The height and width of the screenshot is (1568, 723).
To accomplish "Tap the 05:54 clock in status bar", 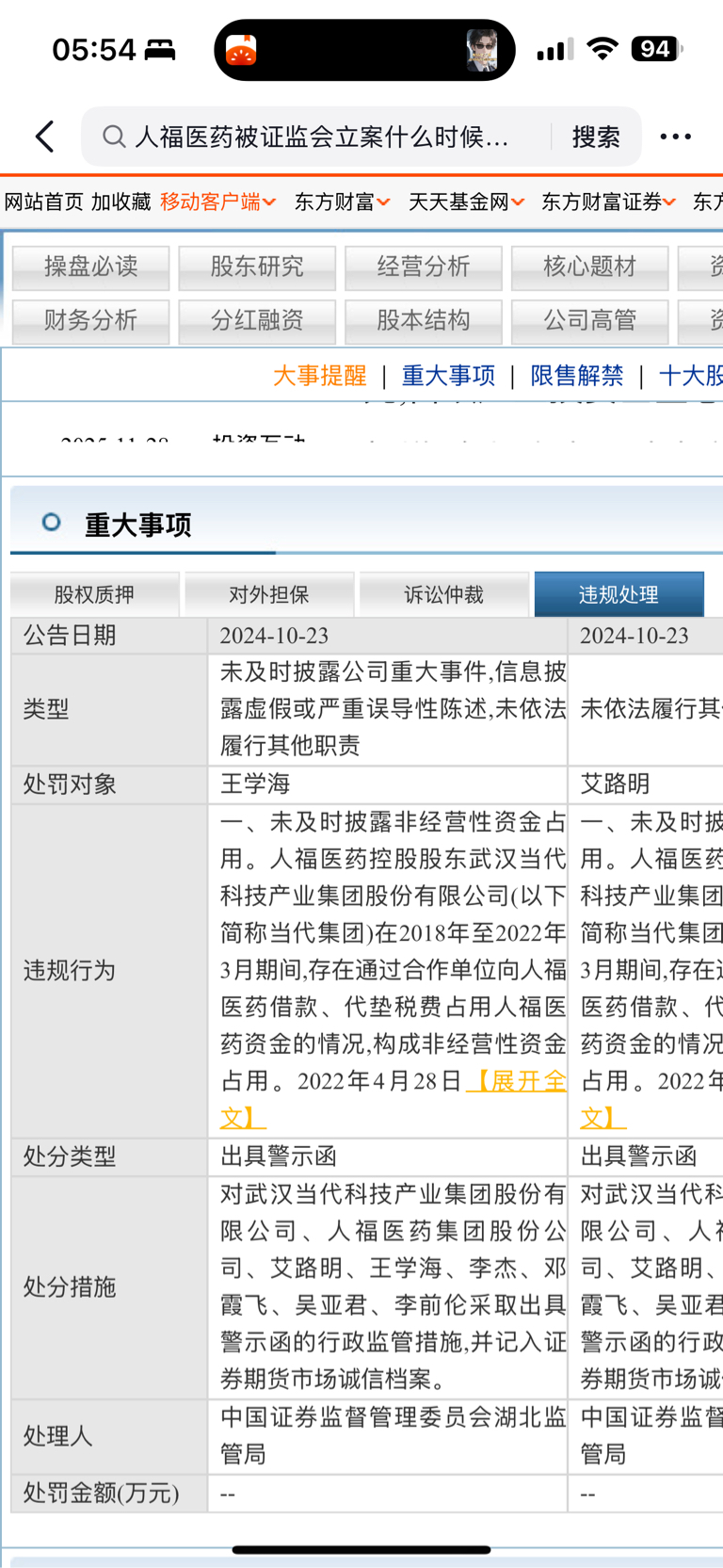I will 94,49.
